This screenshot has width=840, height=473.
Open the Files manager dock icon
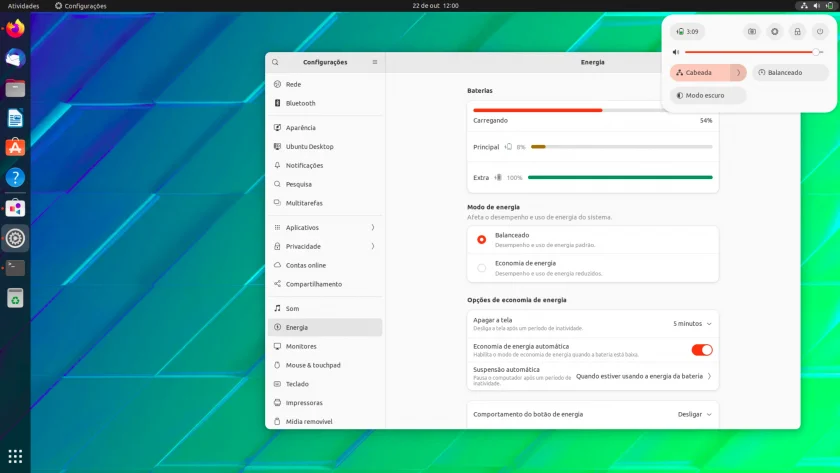pyautogui.click(x=15, y=88)
